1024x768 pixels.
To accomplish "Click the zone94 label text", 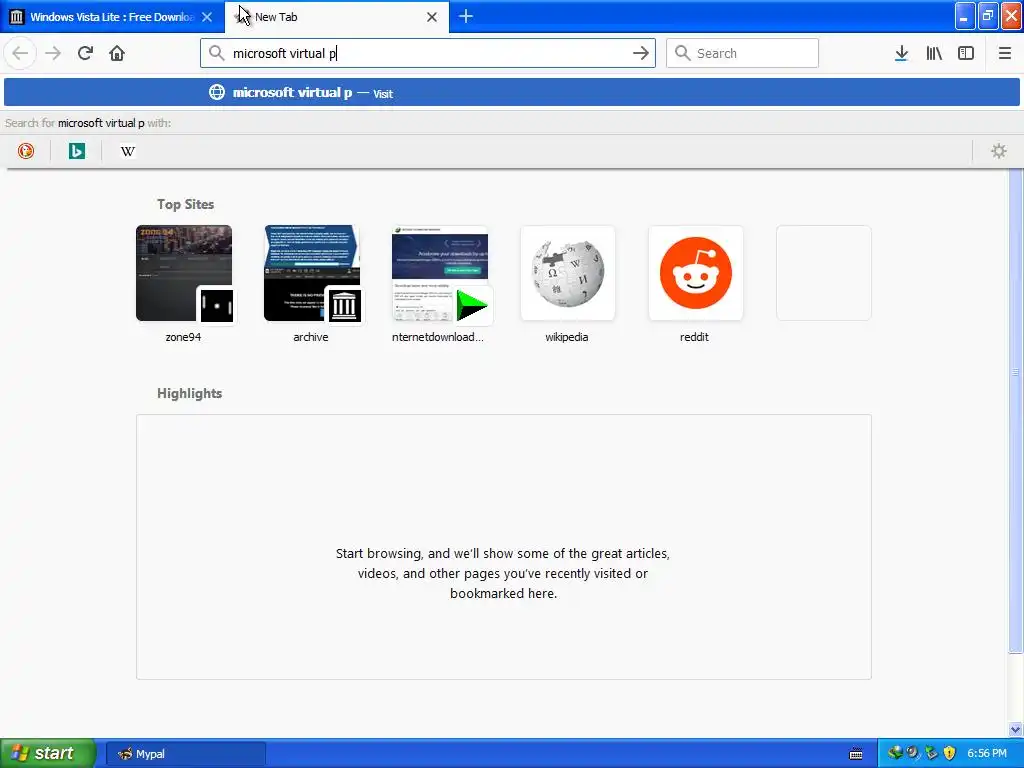I will [x=183, y=337].
